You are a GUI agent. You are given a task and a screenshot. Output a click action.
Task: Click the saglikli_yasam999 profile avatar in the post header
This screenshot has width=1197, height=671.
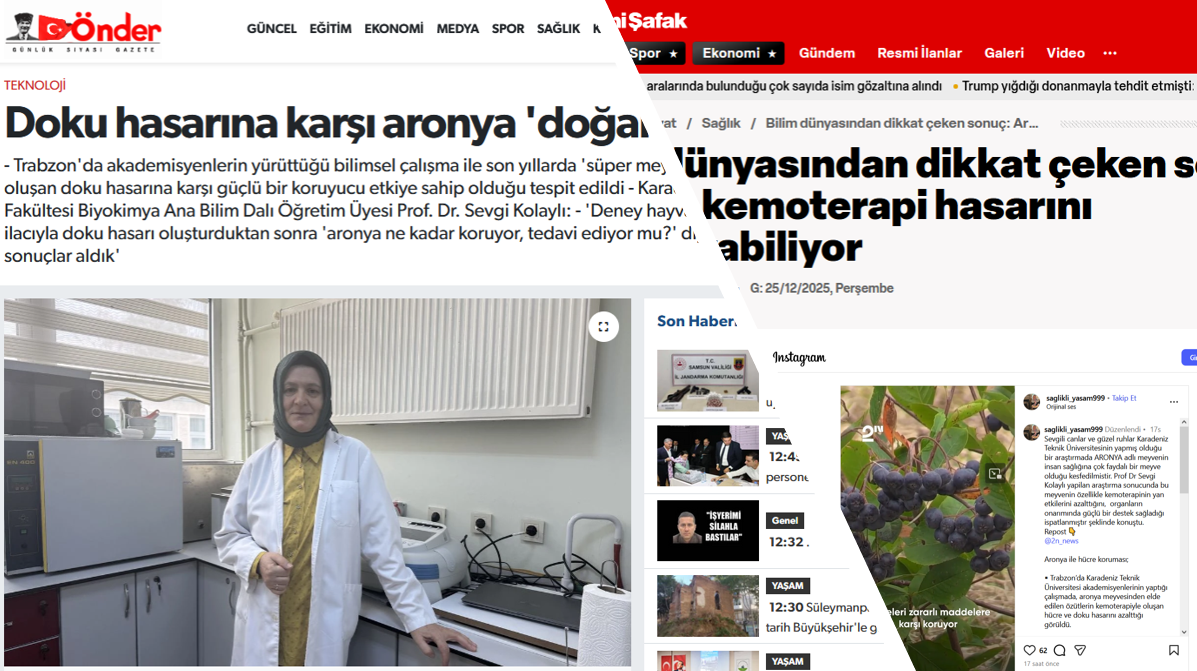pyautogui.click(x=1031, y=401)
